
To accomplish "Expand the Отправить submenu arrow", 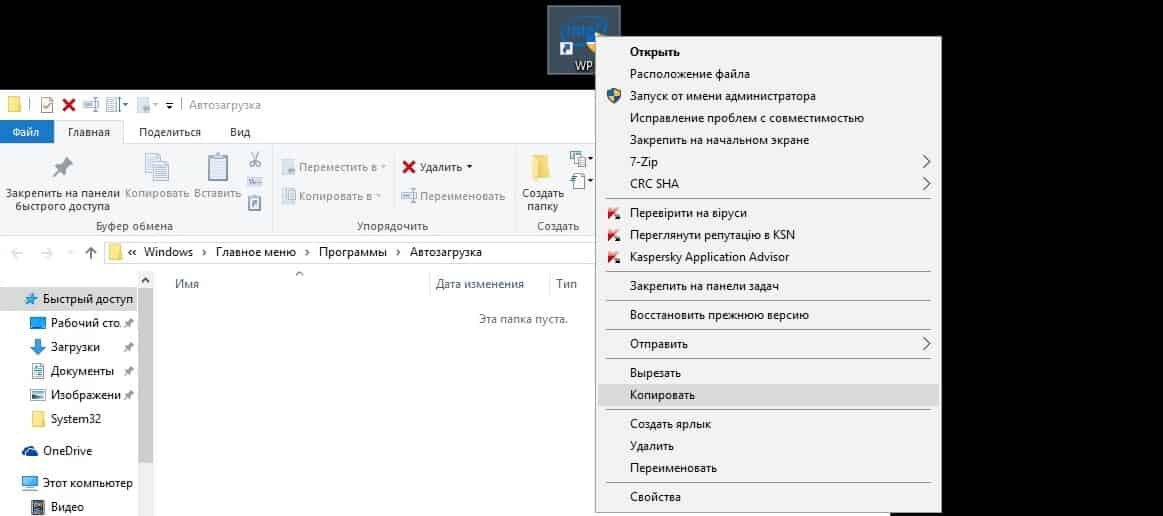I will click(x=925, y=344).
